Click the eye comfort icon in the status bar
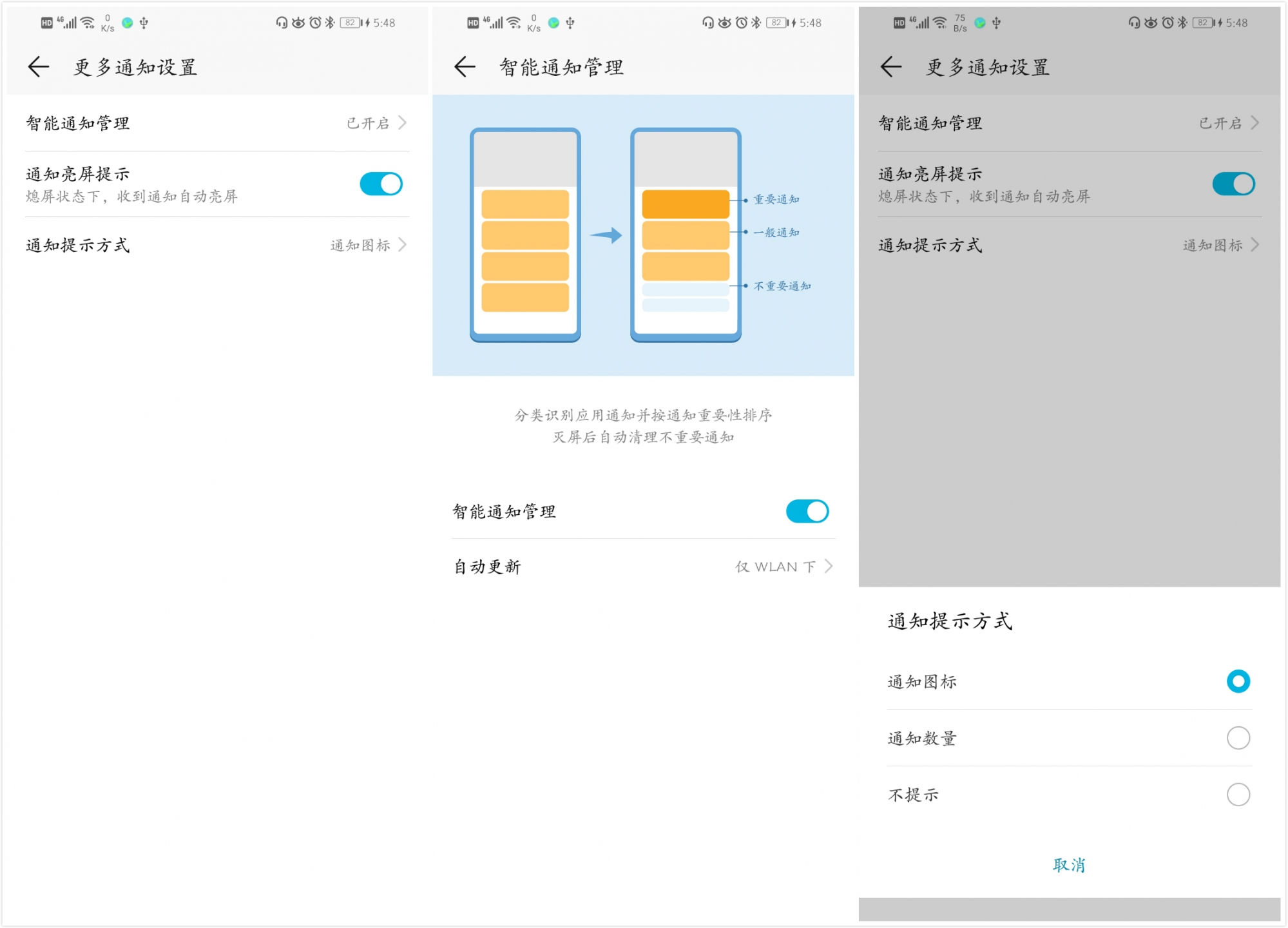The width and height of the screenshot is (1288, 928). click(x=300, y=23)
